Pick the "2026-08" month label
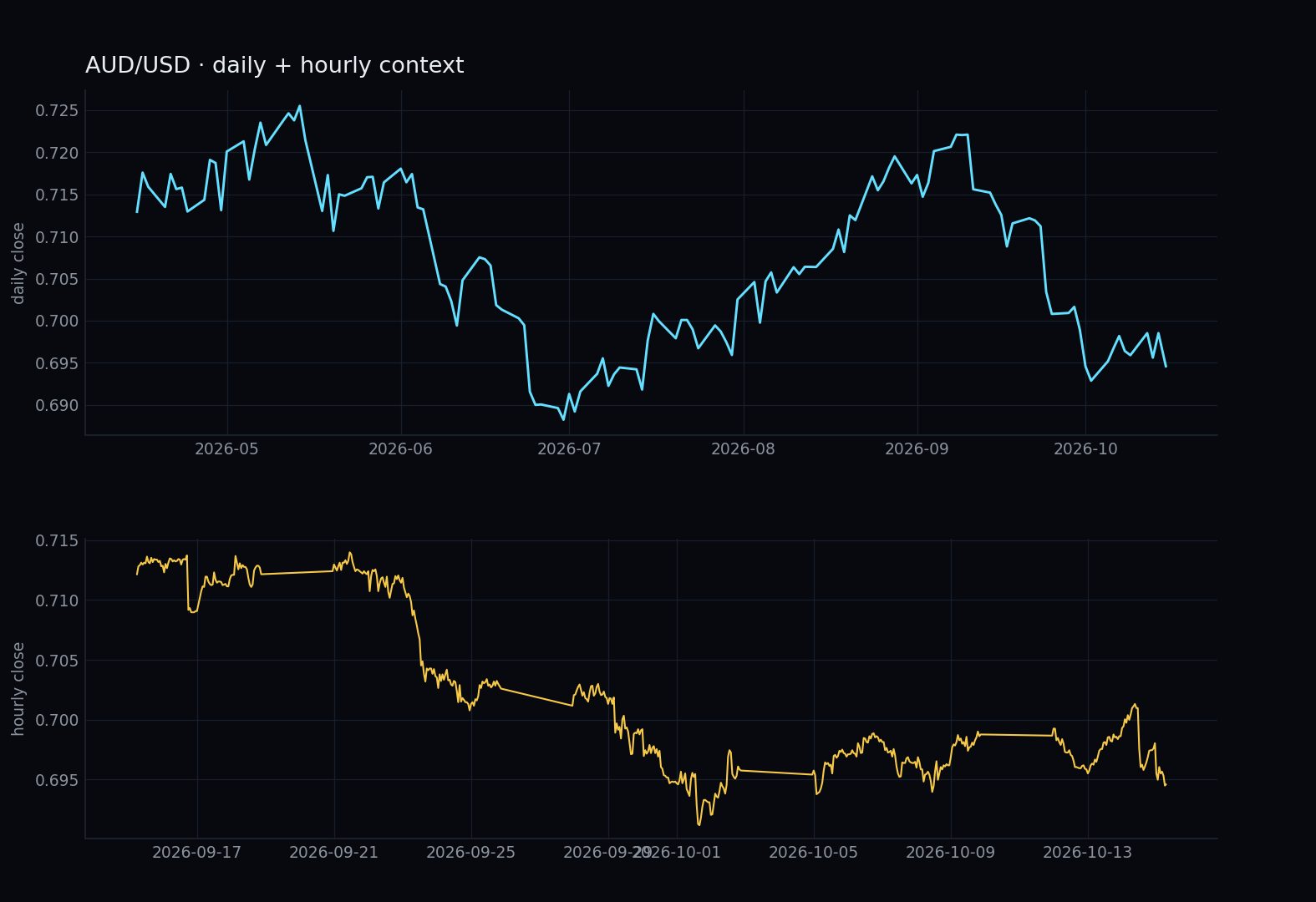Viewport: 1316px width, 902px height. click(743, 449)
